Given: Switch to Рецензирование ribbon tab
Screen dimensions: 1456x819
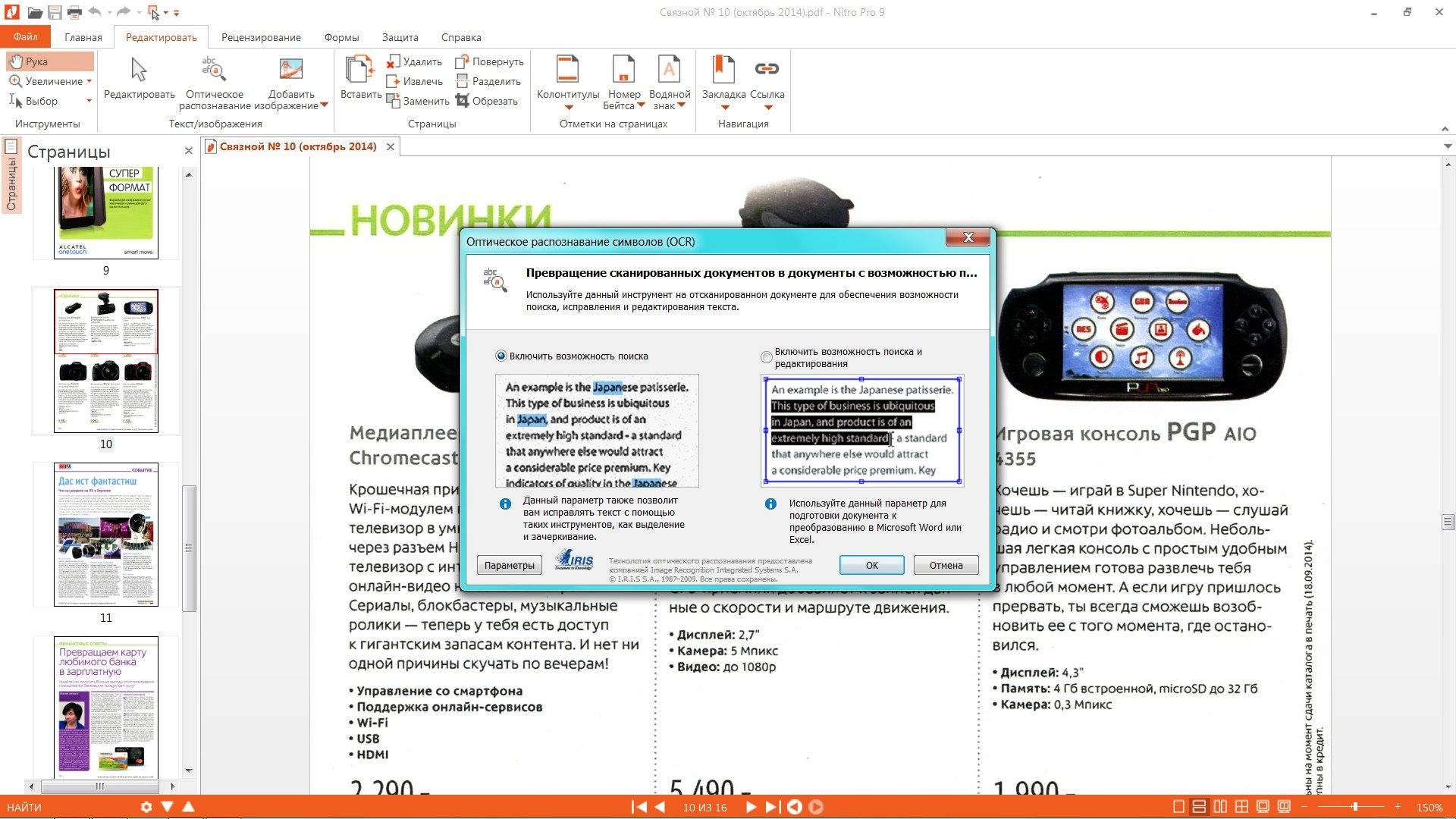Looking at the screenshot, I should 261,37.
